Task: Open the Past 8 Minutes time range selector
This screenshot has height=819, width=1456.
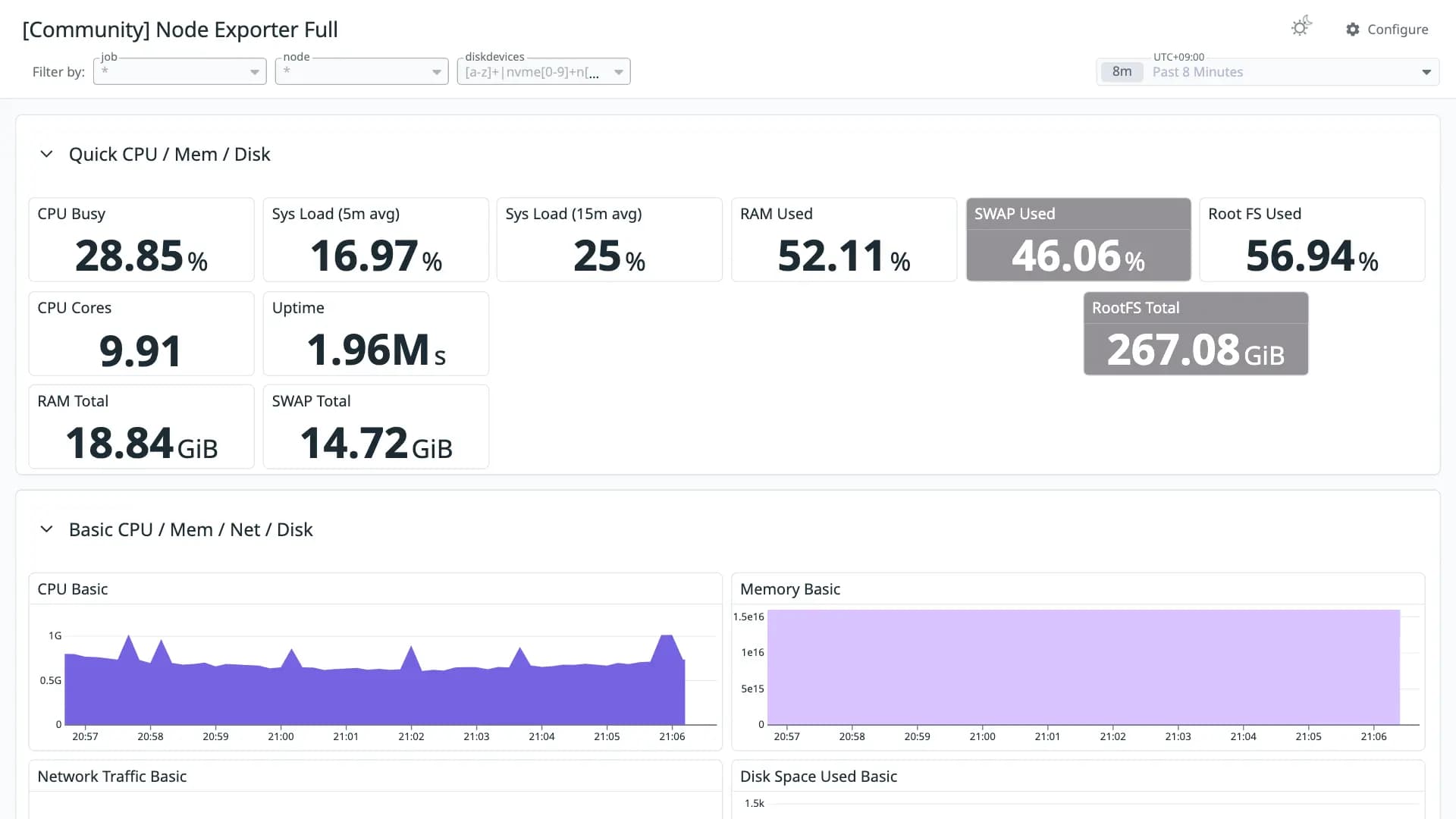Action: [x=1268, y=72]
